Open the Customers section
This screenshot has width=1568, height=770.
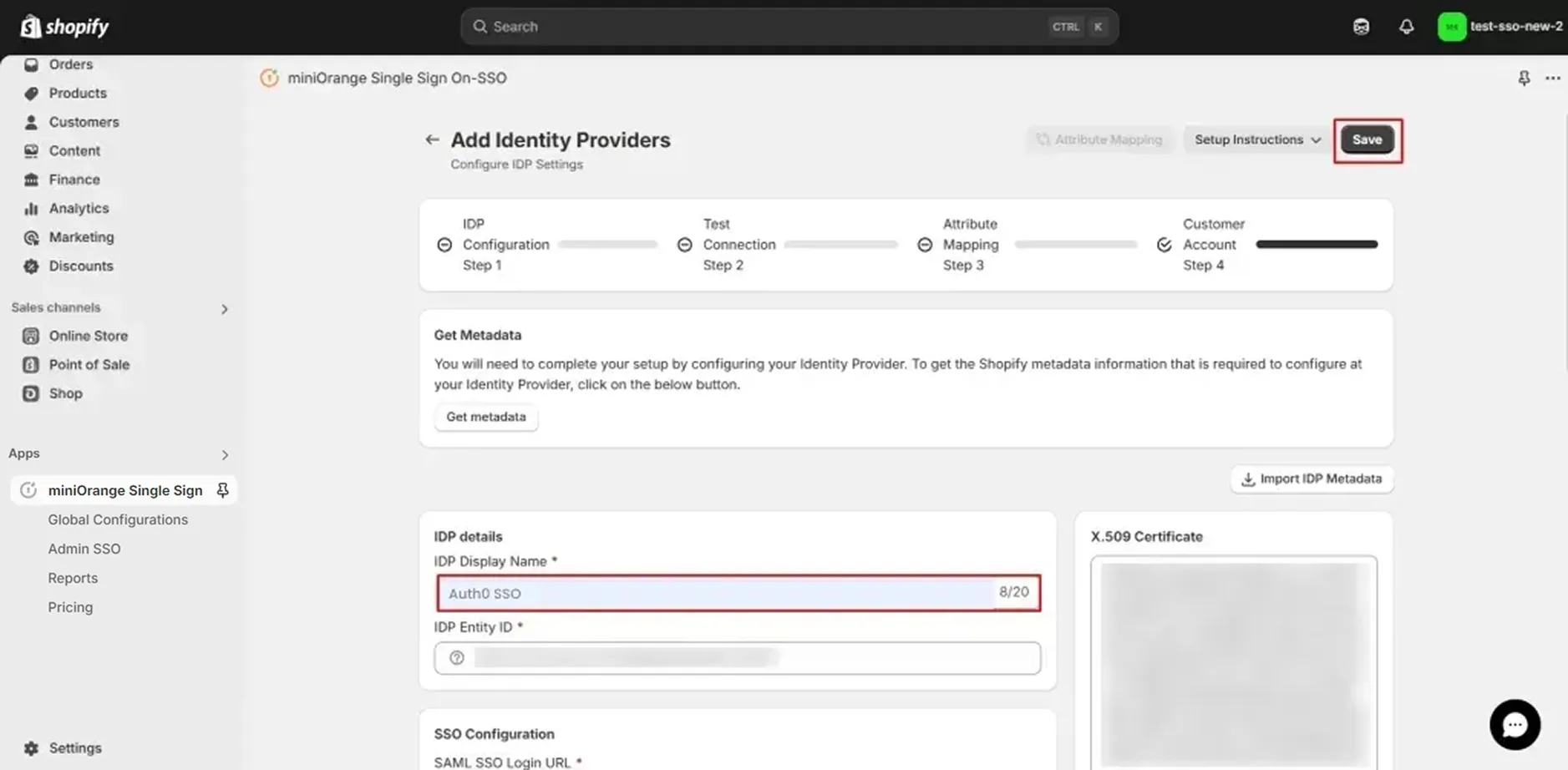(84, 122)
